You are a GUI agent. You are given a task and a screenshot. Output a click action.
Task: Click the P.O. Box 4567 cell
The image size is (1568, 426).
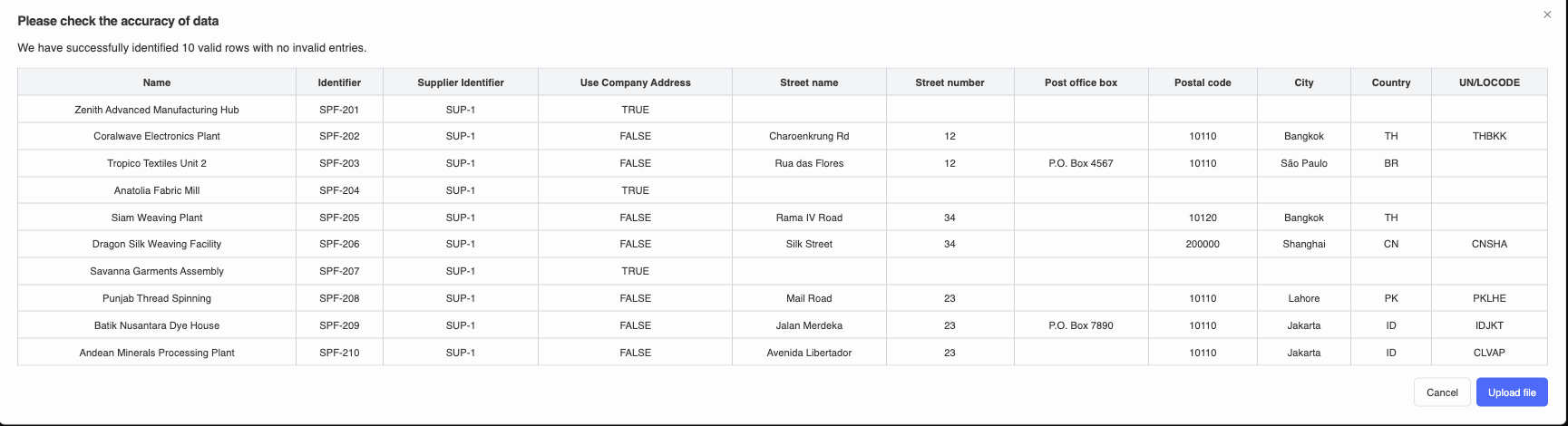point(1080,163)
